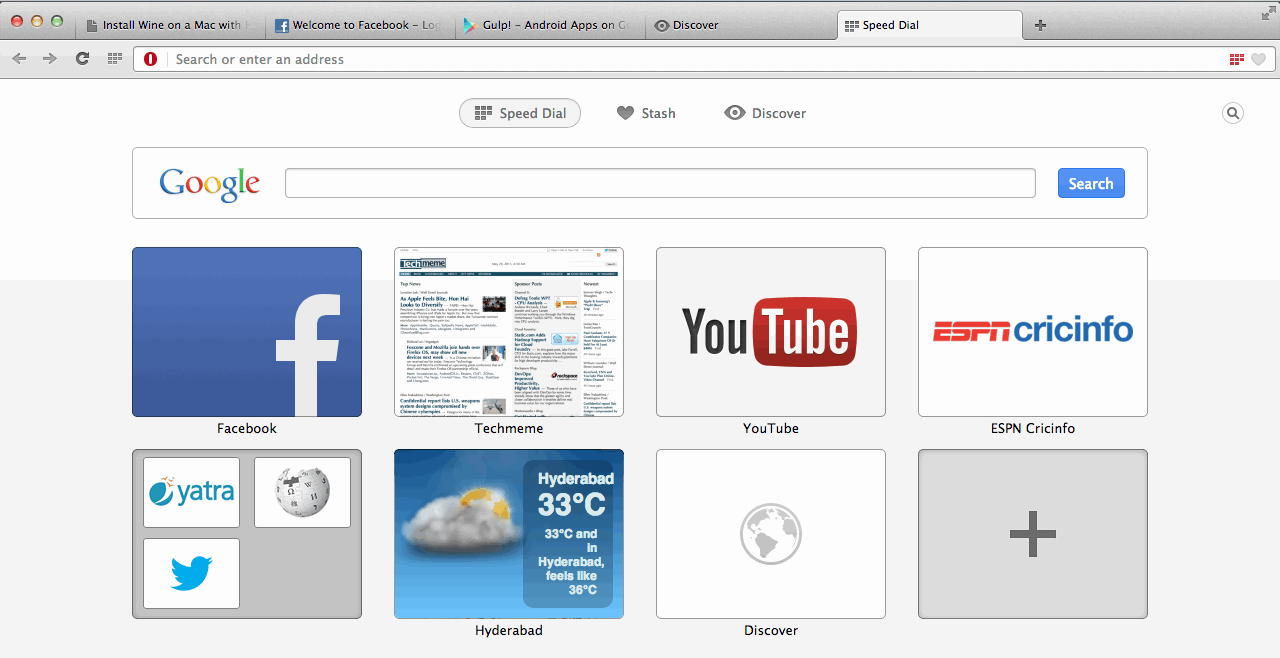Screen dimensions: 1280x658
Task: Select the Speed Dial view button
Action: pos(520,113)
